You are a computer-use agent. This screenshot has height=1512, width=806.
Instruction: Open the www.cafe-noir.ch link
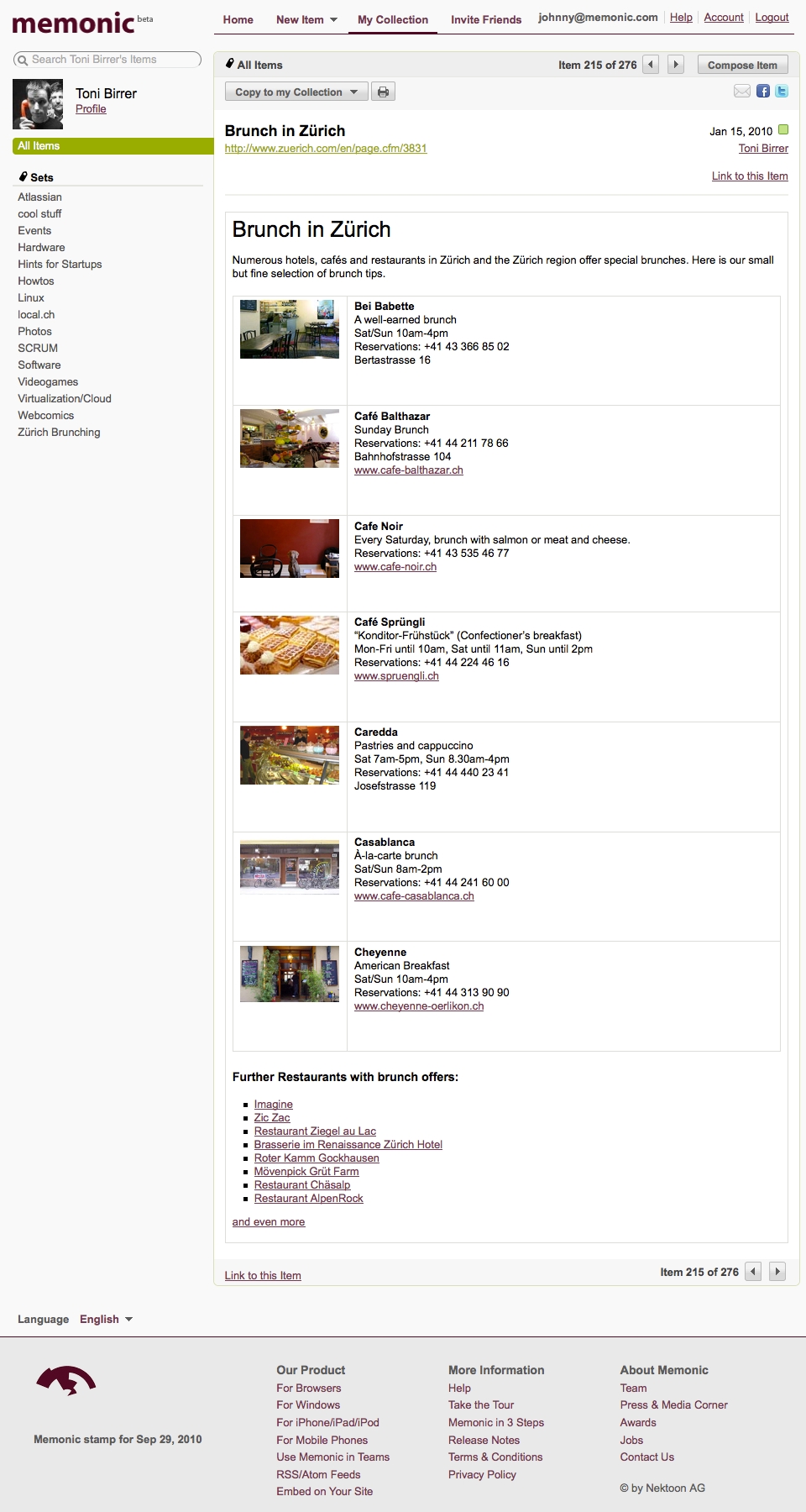395,567
